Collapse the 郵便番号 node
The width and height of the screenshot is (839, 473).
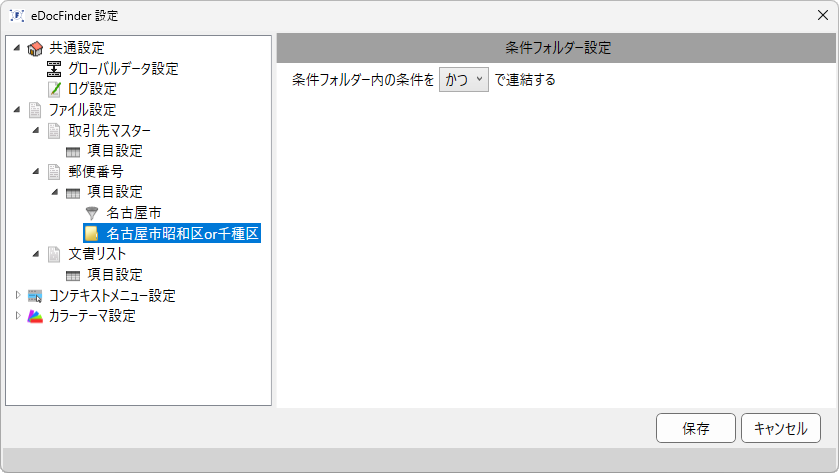click(36, 171)
